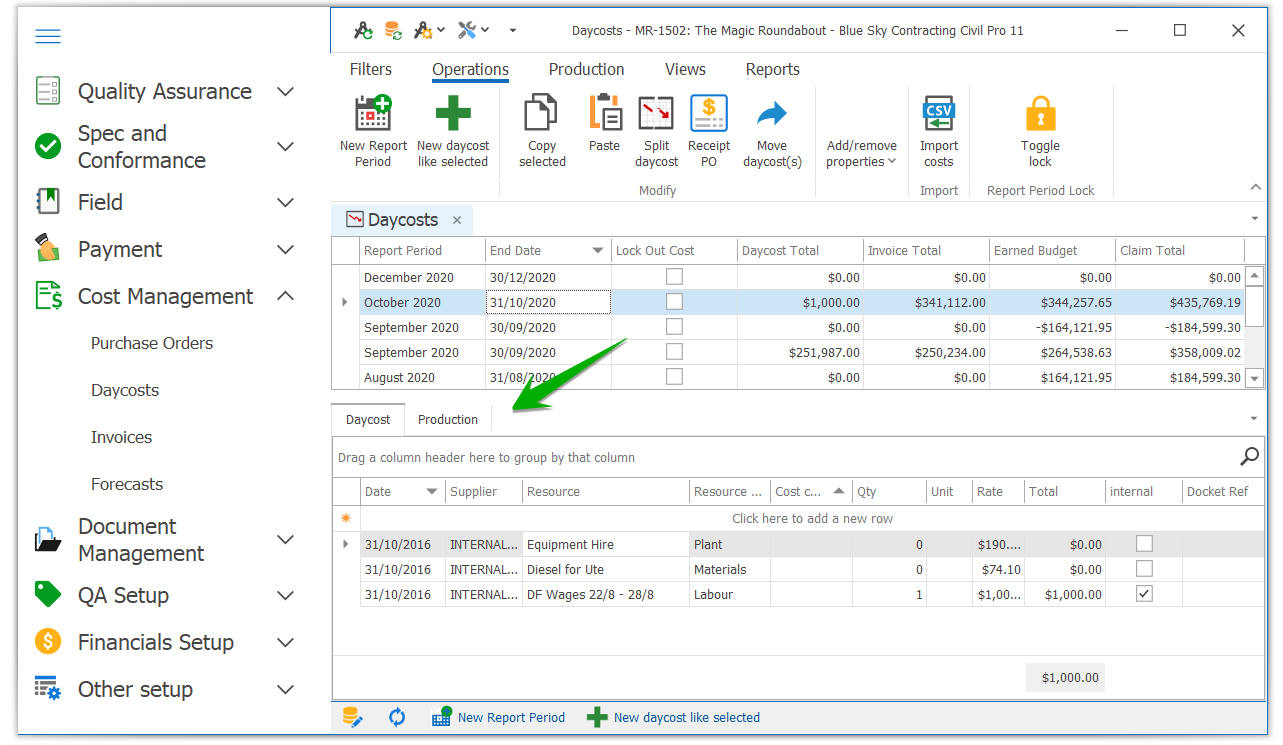Screen dimensions: 1283x745
Task: Click the Split daycost icon
Action: pyautogui.click(x=657, y=113)
